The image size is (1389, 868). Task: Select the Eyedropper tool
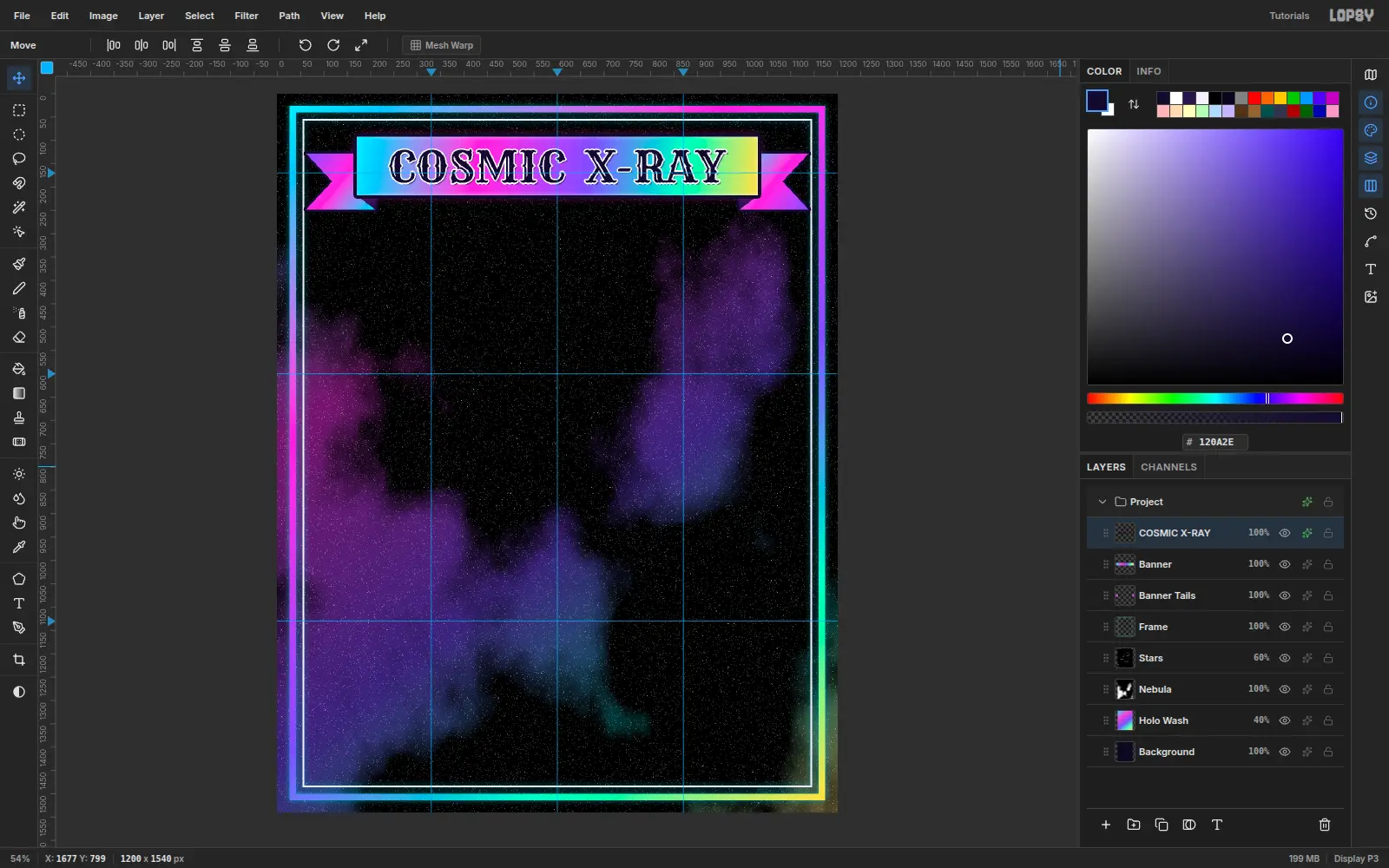pyautogui.click(x=19, y=547)
